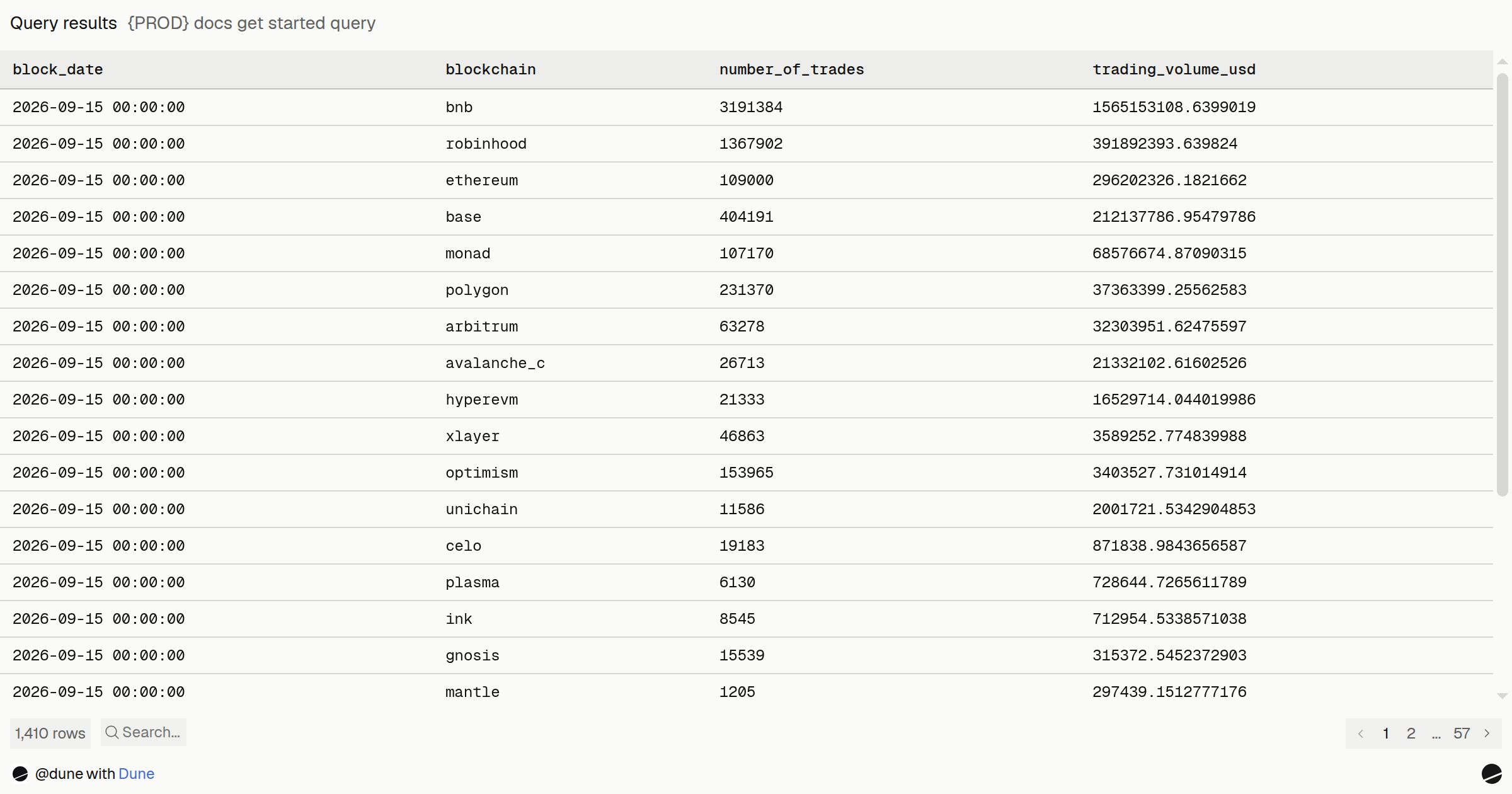
Task: Select the 'arbitrum' blockchain cell
Action: coord(482,326)
